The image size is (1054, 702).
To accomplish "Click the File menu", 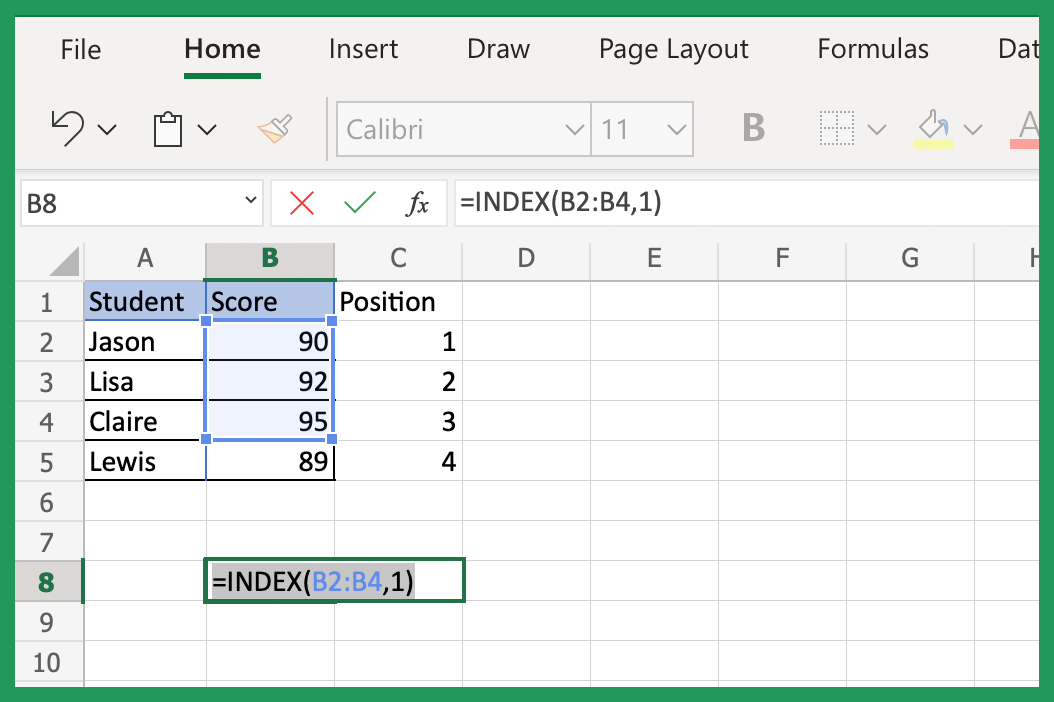I will click(x=80, y=48).
